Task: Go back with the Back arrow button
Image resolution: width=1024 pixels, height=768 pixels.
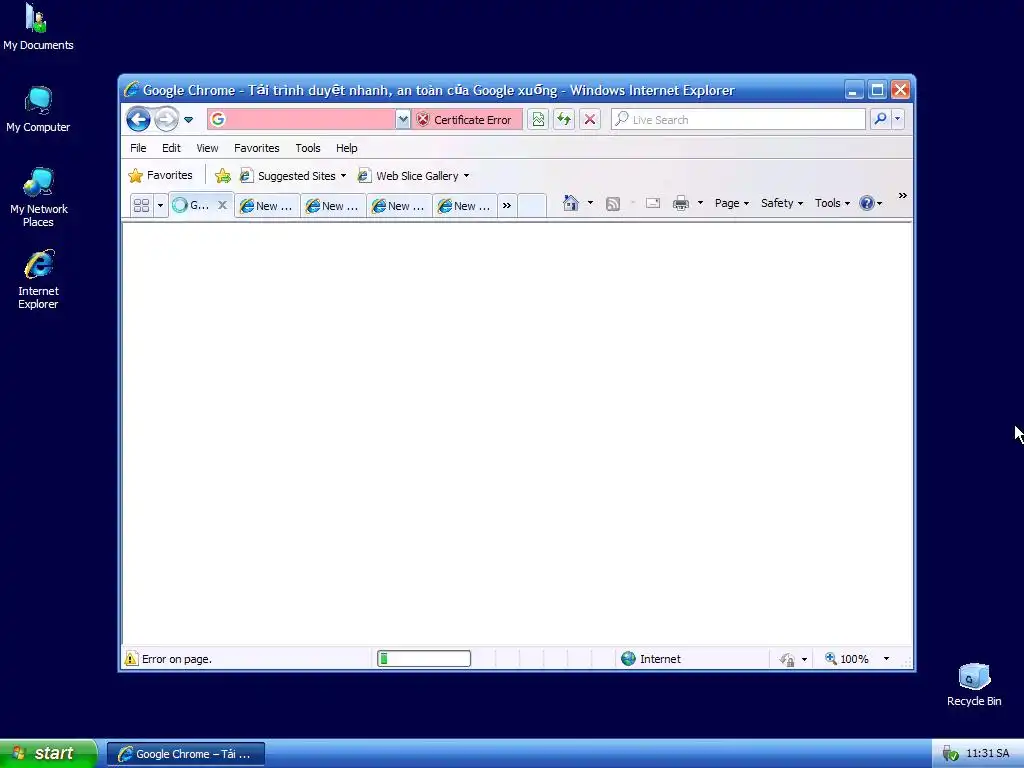Action: tap(138, 120)
